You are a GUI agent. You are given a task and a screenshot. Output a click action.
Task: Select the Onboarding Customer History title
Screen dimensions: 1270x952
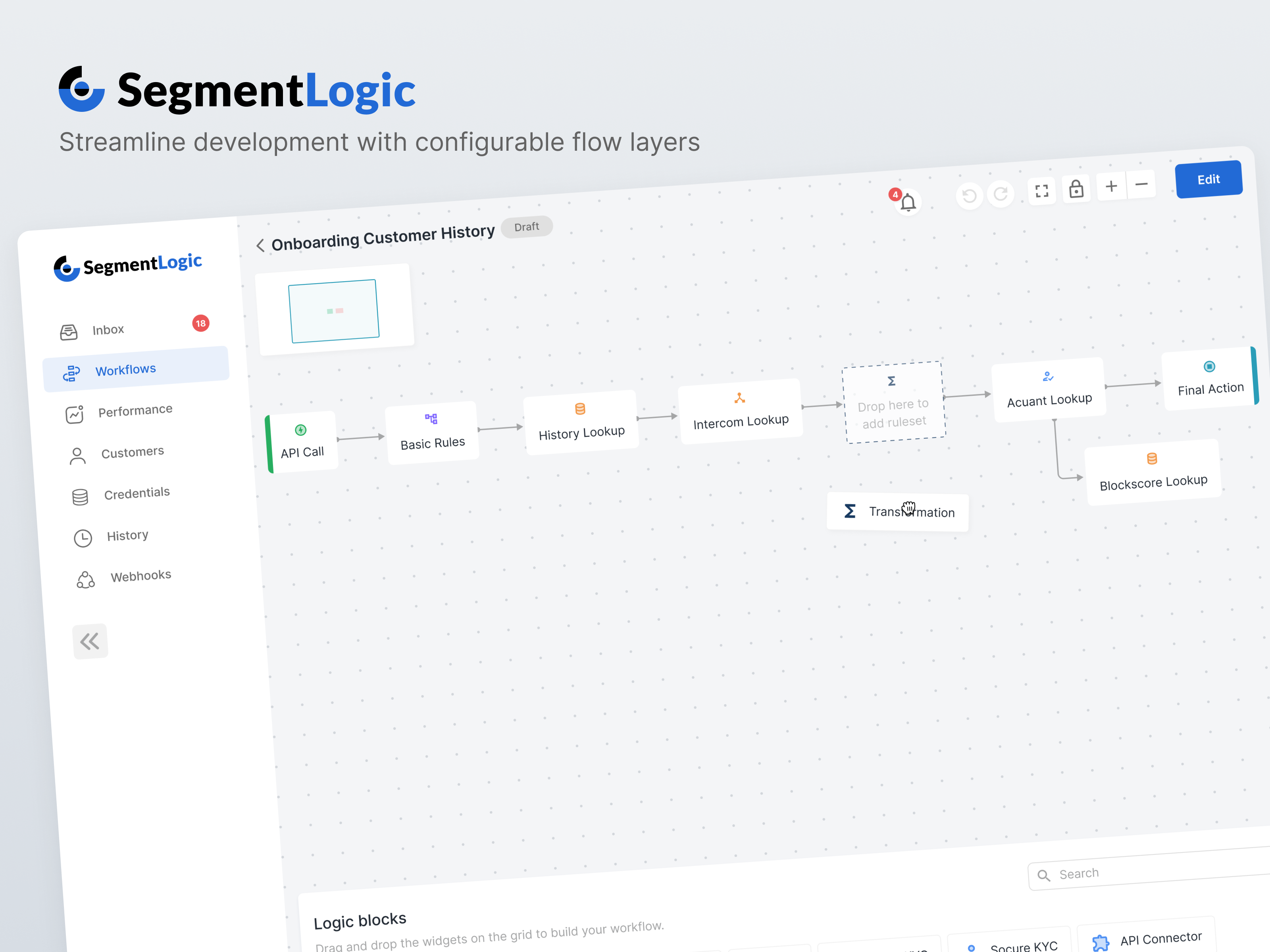(382, 238)
